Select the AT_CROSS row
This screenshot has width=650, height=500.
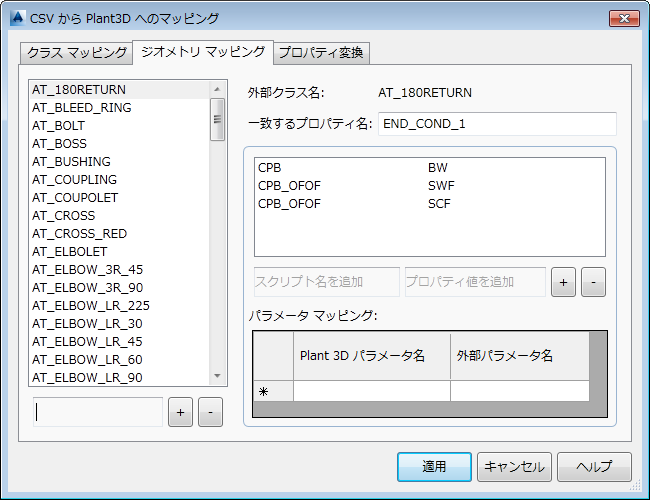coord(119,216)
